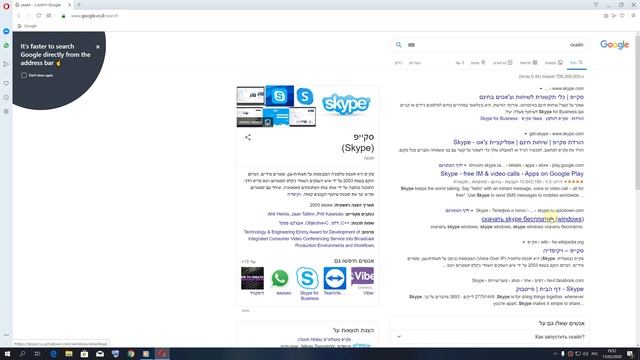Click the magnifier search button in Google box
Image resolution: width=640 pixels, height=360 pixels.
coord(398,45)
